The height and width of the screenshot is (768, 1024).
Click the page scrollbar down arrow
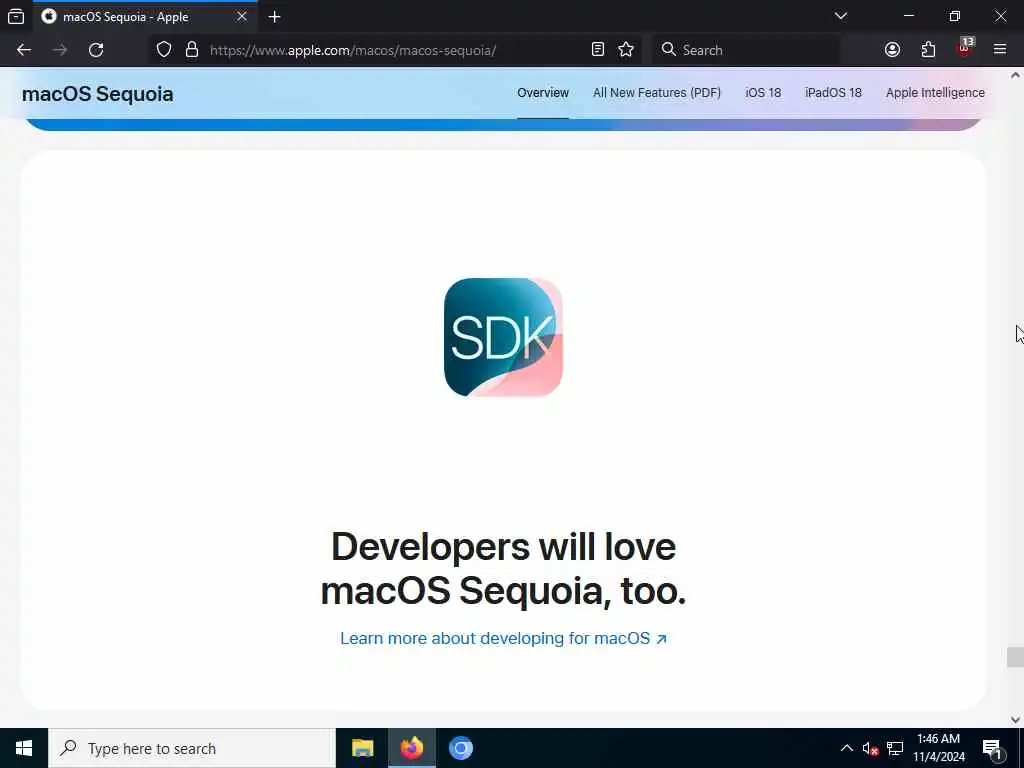[1015, 720]
